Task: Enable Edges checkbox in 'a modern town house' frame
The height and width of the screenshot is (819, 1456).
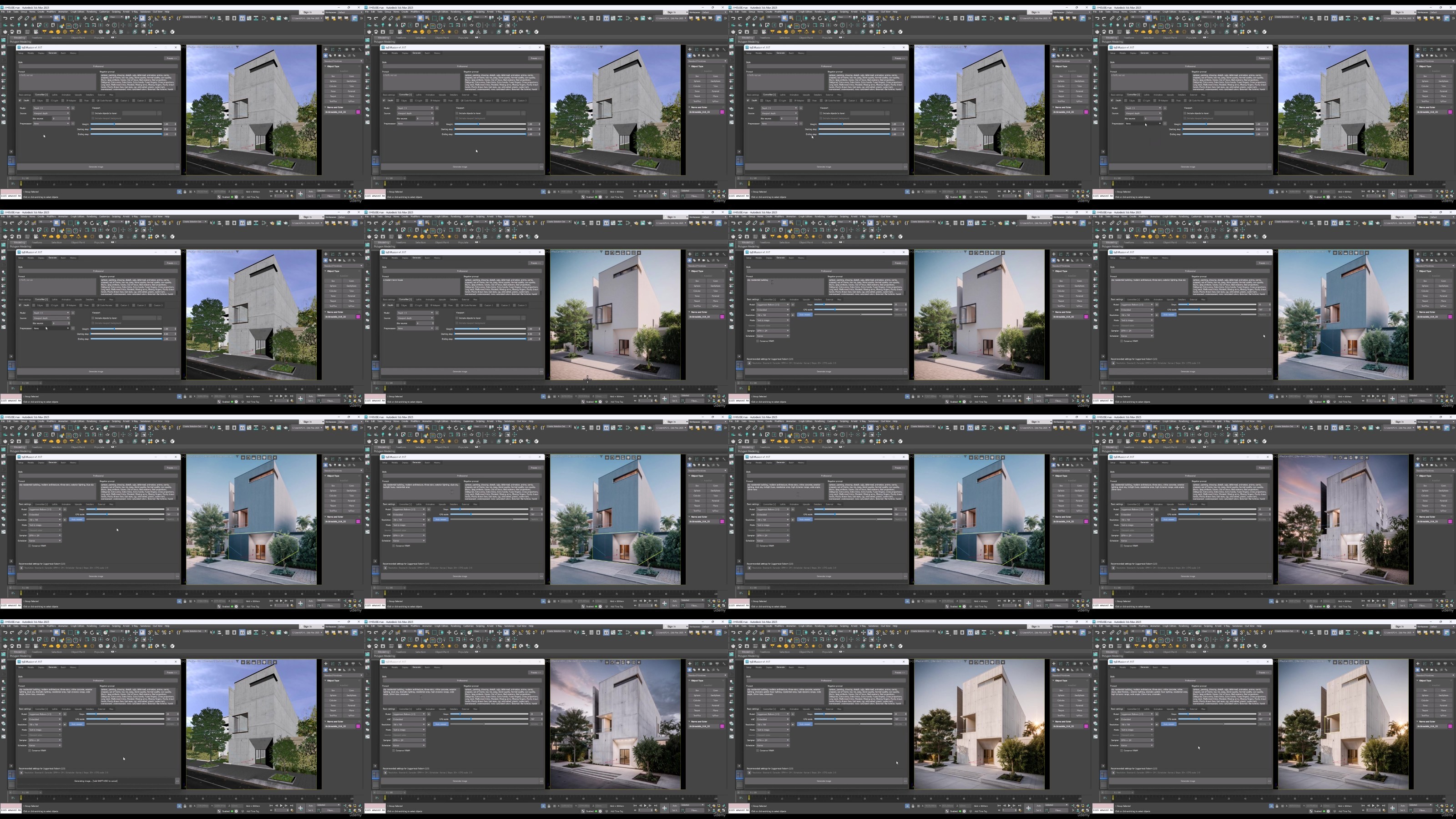Action: 398,305
